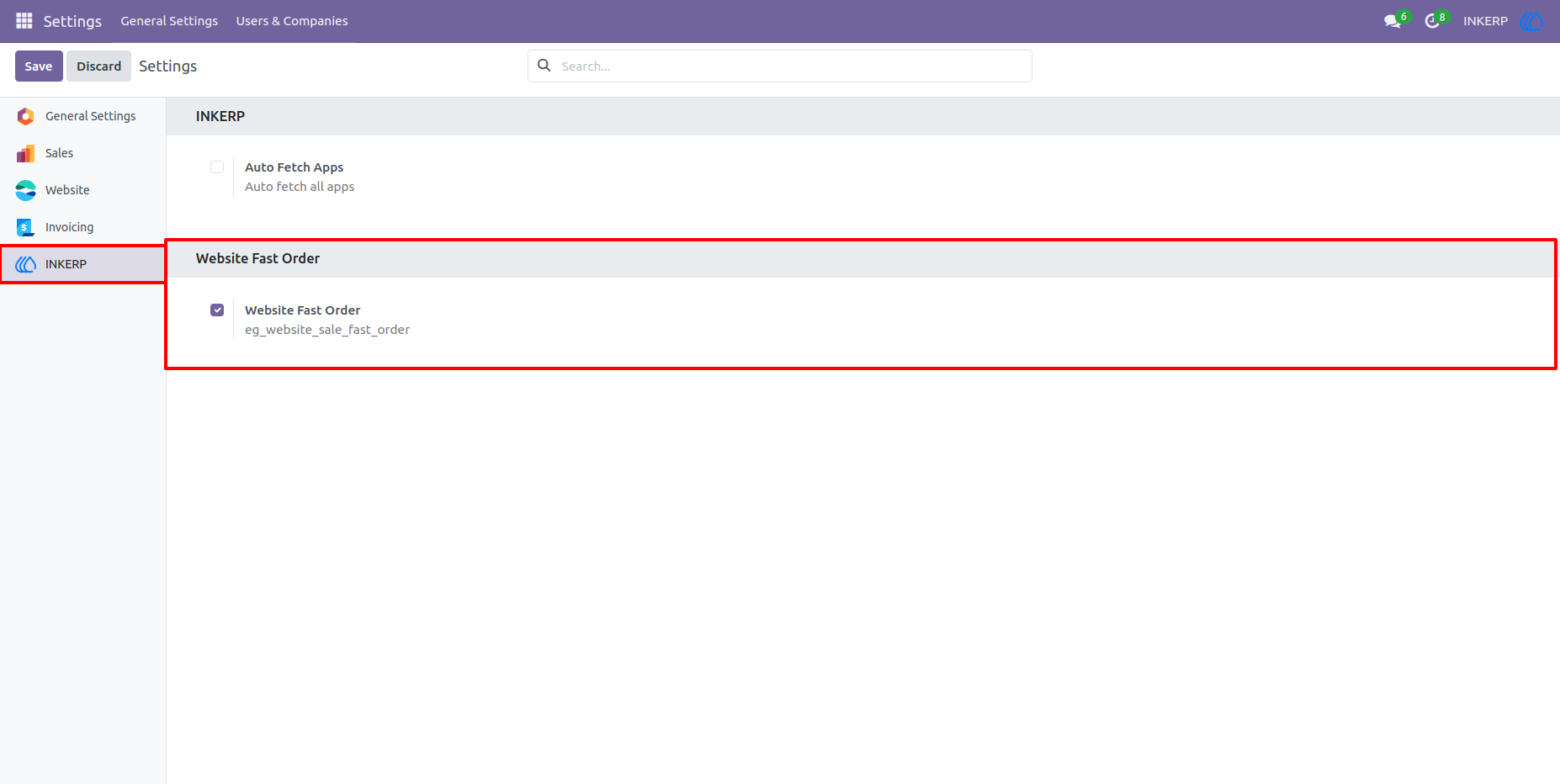Click the Sales bar chart icon

(x=26, y=153)
